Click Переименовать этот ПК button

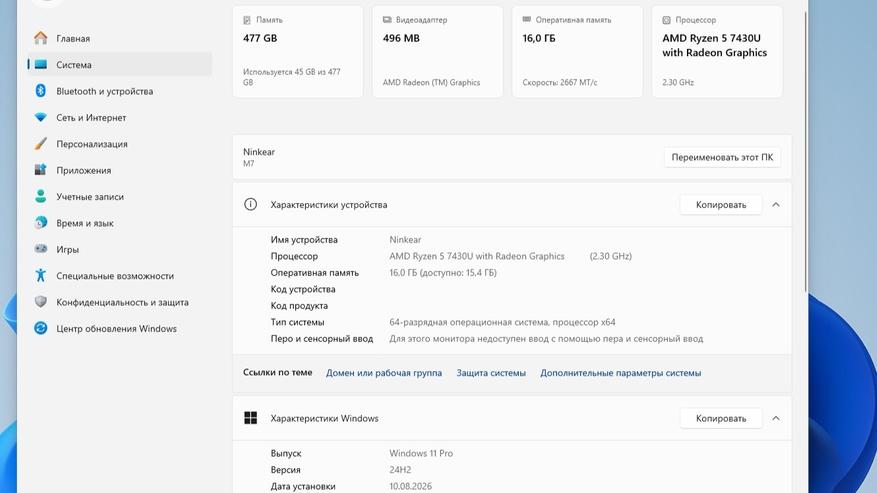[x=722, y=157]
